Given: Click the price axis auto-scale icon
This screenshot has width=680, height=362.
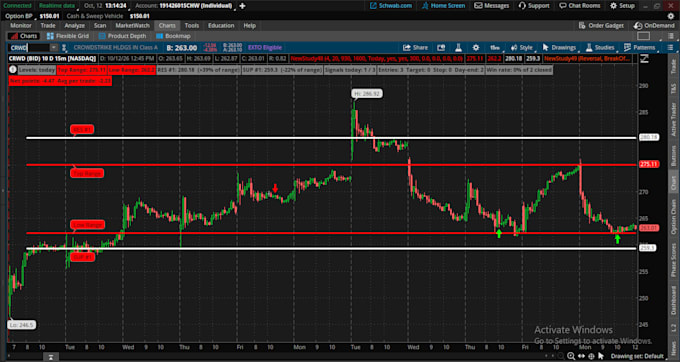Looking at the screenshot, I should [x=644, y=59].
